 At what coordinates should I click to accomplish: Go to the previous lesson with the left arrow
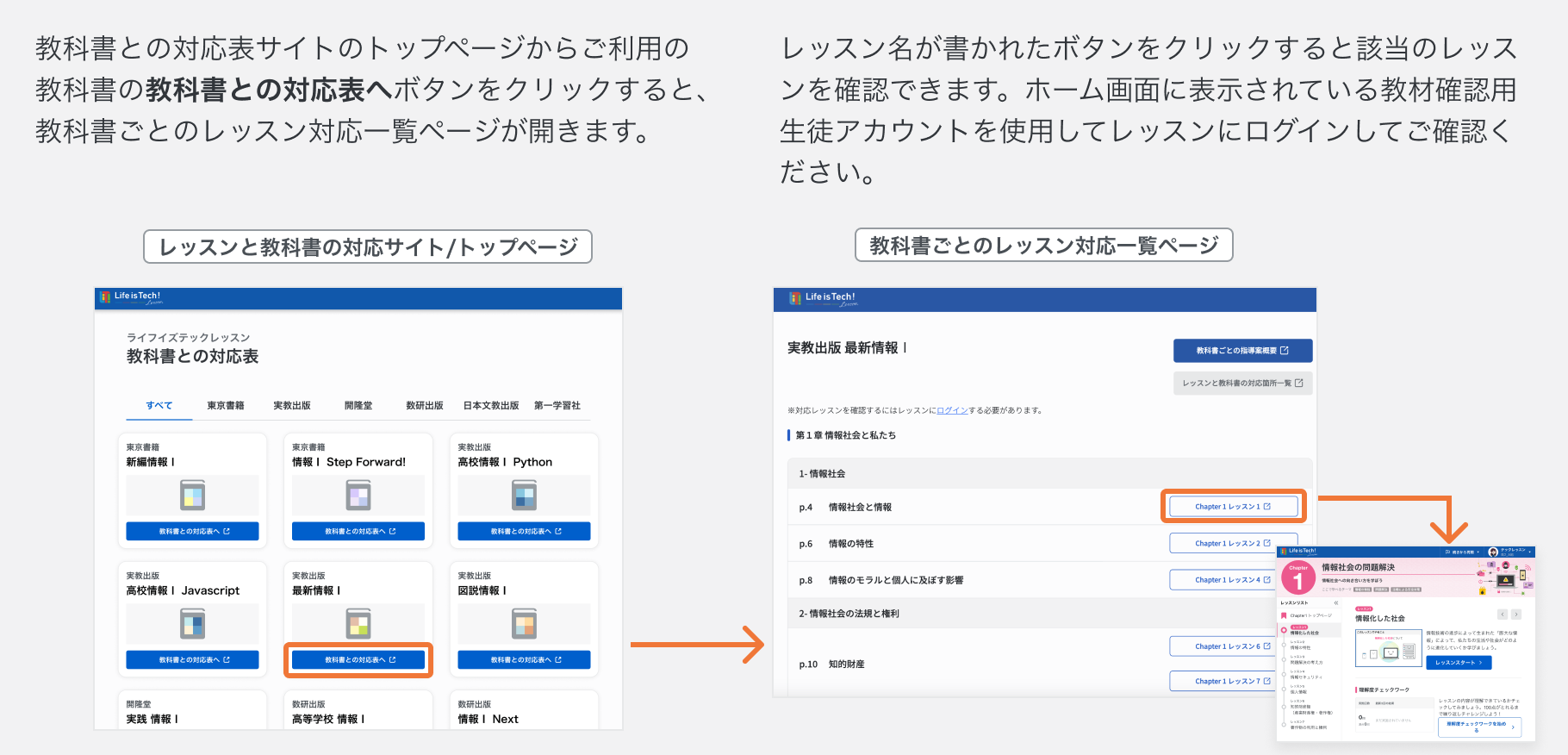coord(1503,615)
